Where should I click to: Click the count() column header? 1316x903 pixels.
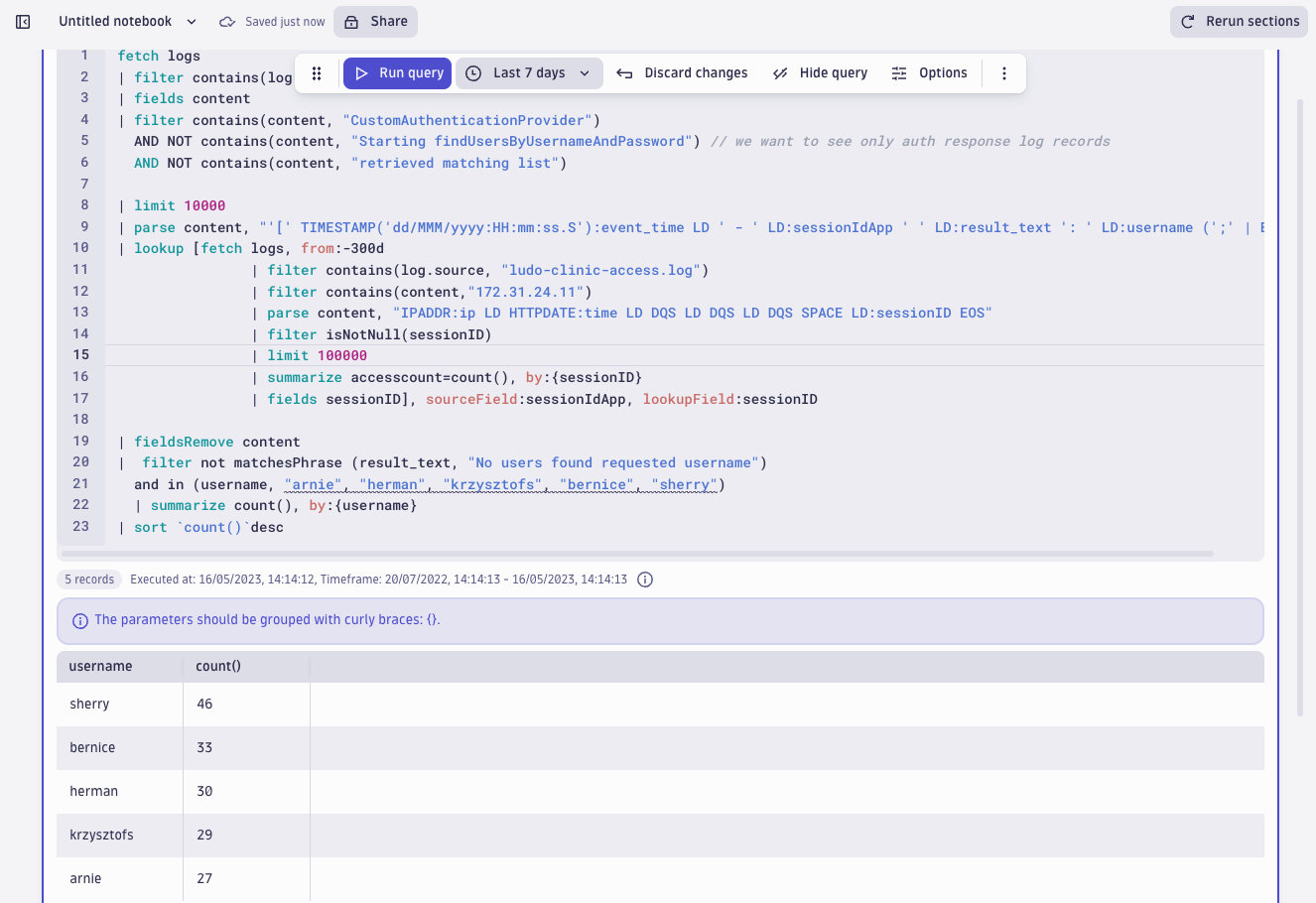[218, 667]
